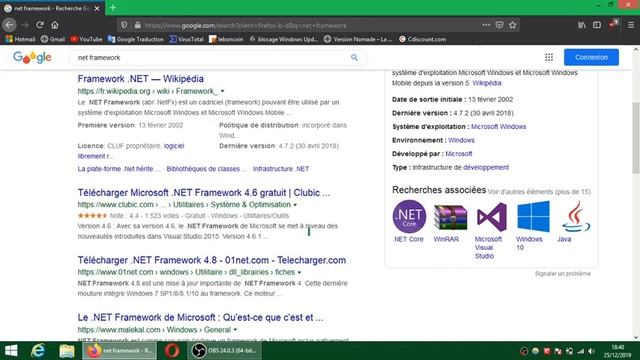Click the red extension icon in toolbar

(x=613, y=24)
